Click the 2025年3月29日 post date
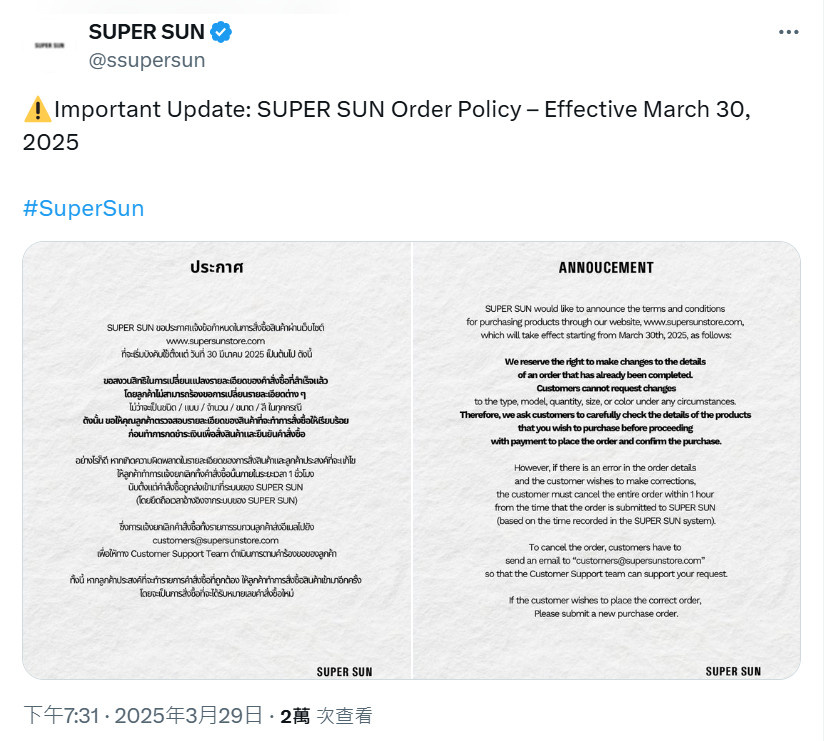830x741 pixels. (189, 716)
